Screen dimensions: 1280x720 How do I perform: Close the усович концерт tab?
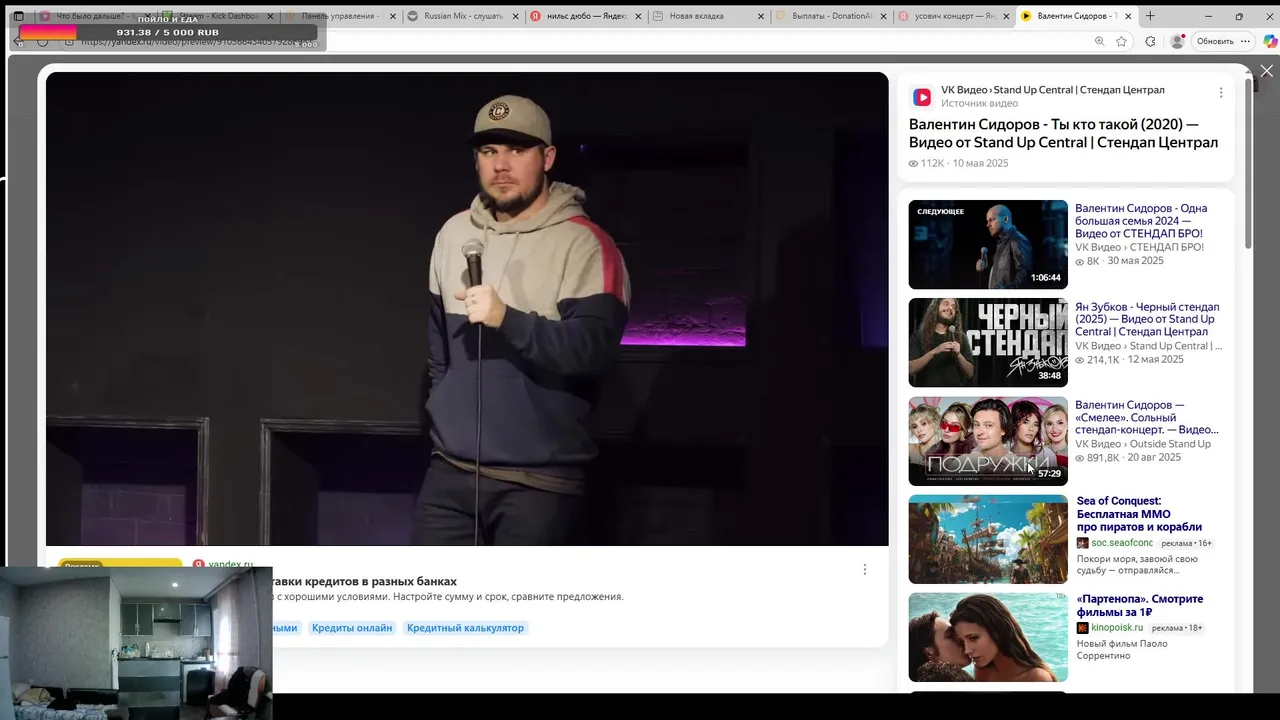pos(1006,16)
